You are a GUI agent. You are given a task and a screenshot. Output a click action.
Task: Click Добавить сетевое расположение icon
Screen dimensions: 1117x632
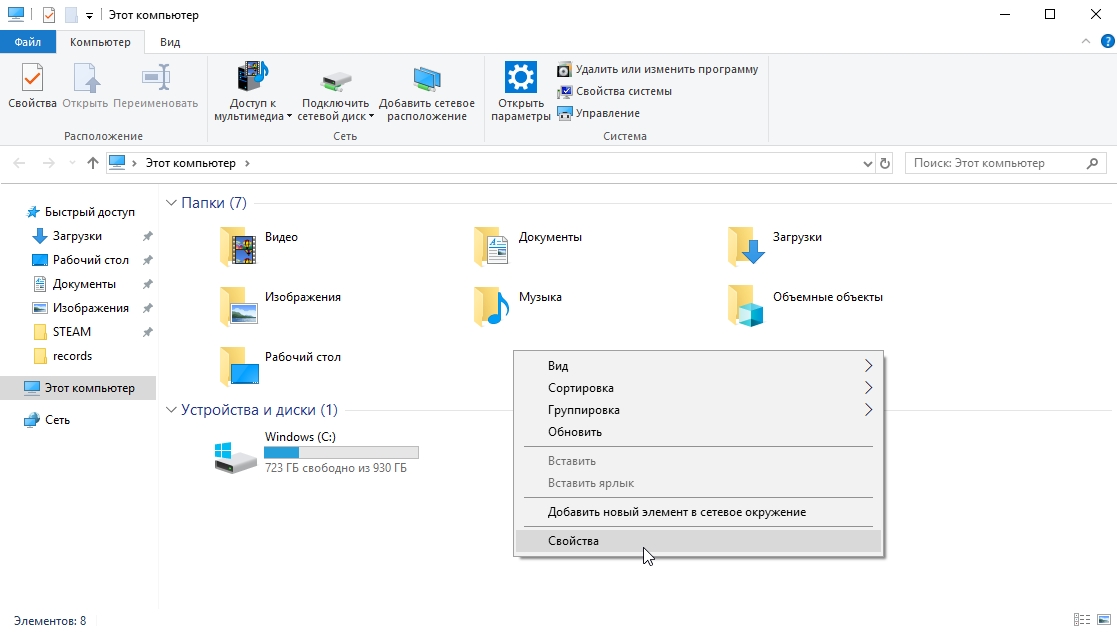(427, 79)
